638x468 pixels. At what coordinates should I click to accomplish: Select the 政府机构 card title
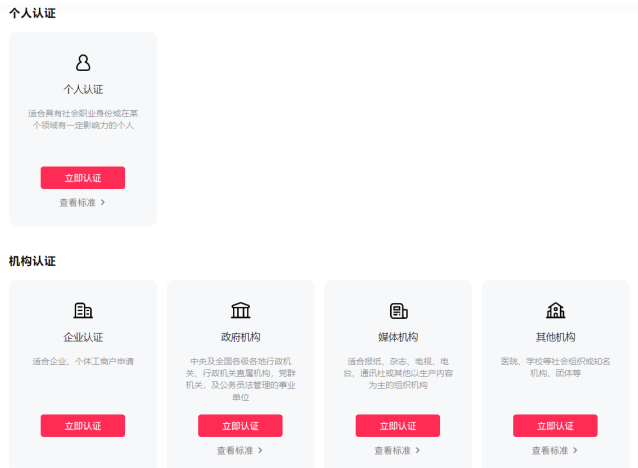[x=240, y=337]
